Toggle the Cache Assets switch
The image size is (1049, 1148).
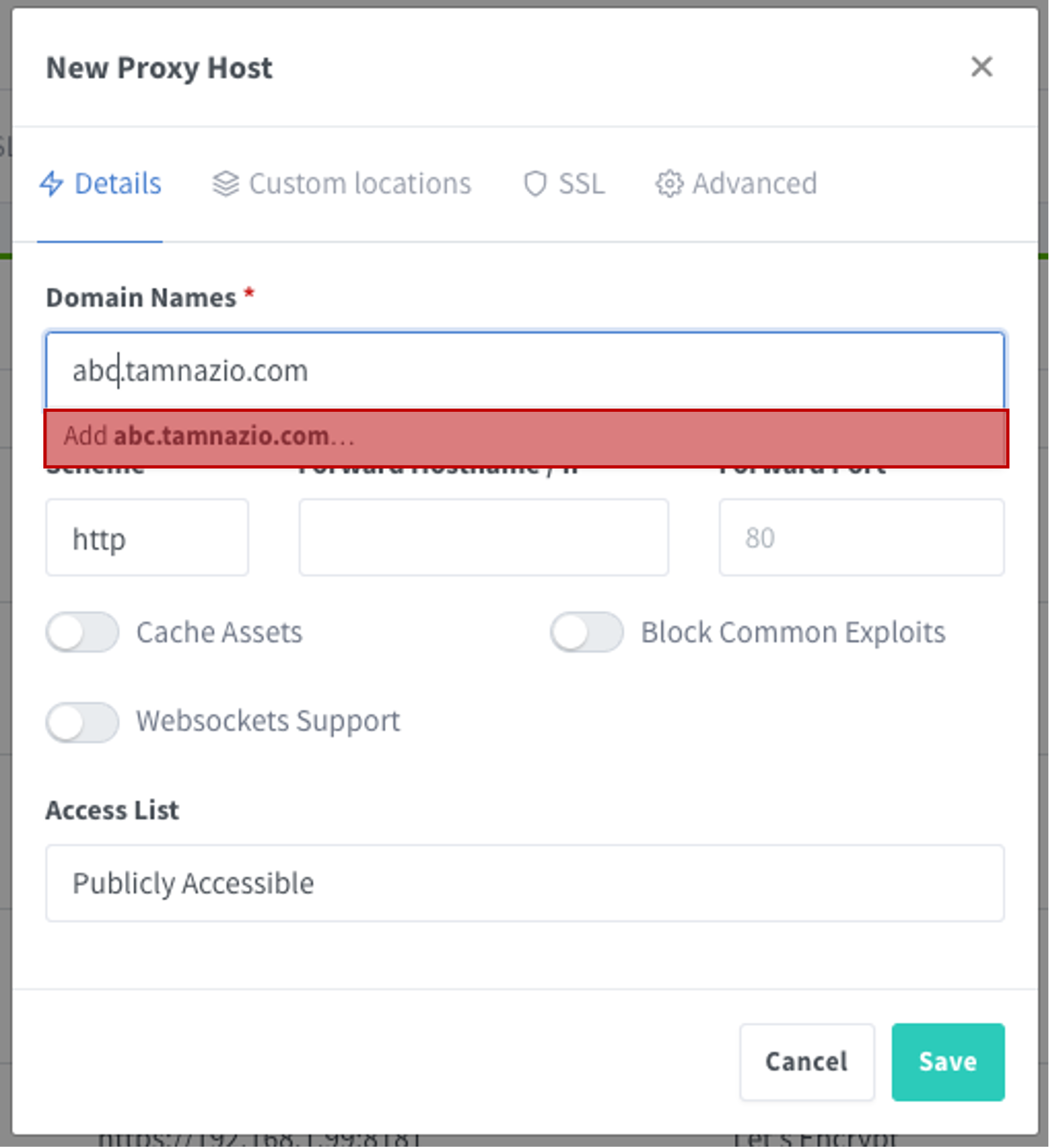[82, 632]
